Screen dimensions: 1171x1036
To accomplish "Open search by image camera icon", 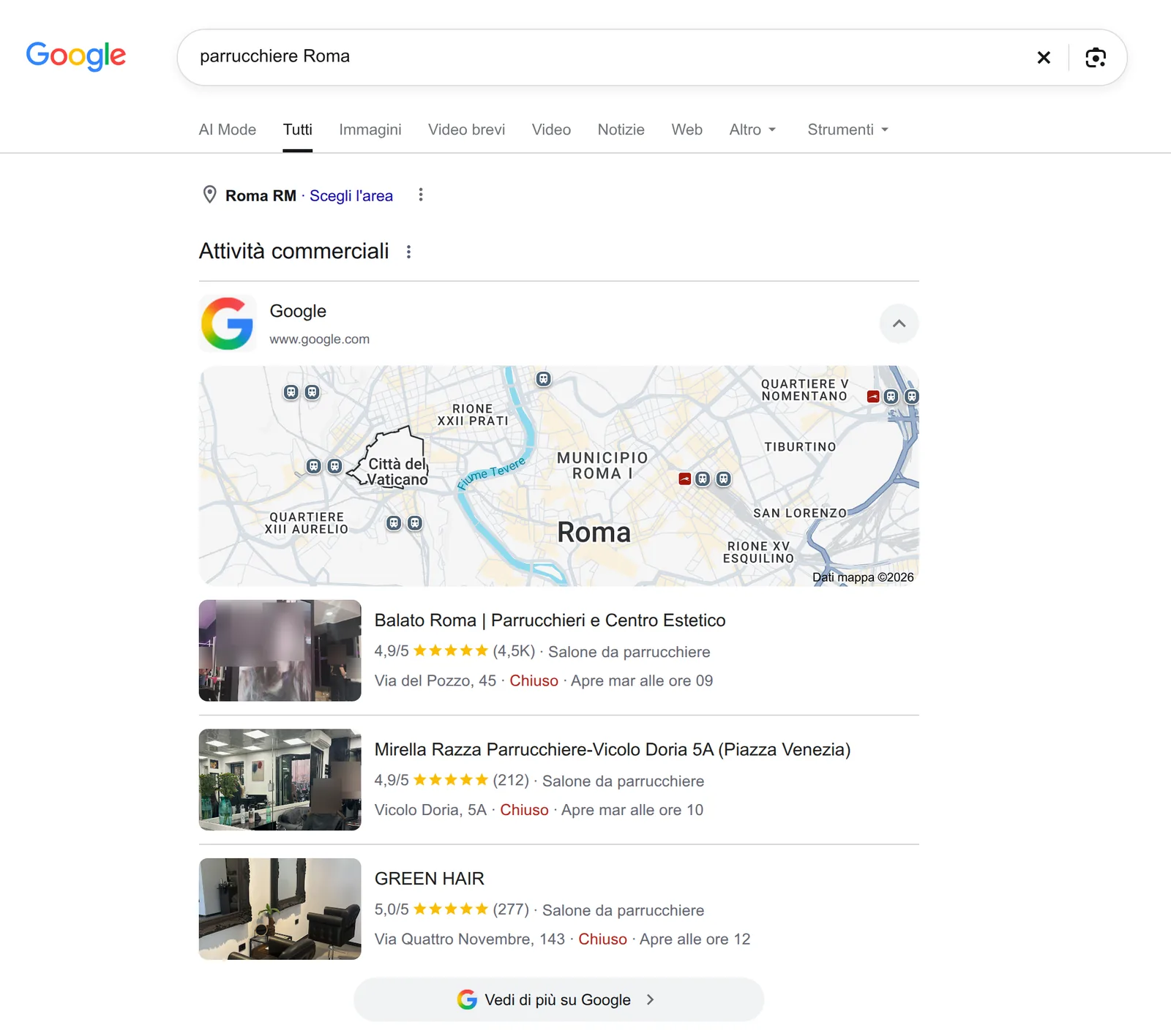I will pyautogui.click(x=1096, y=57).
